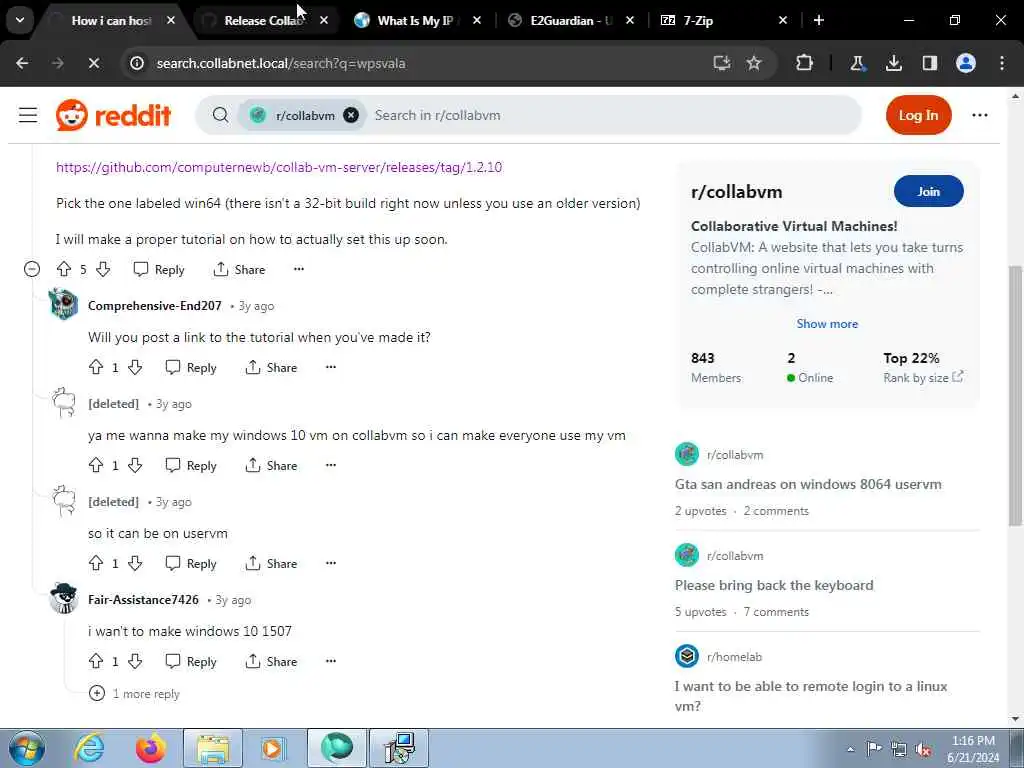Share the comment with 5 votes

click(x=240, y=270)
